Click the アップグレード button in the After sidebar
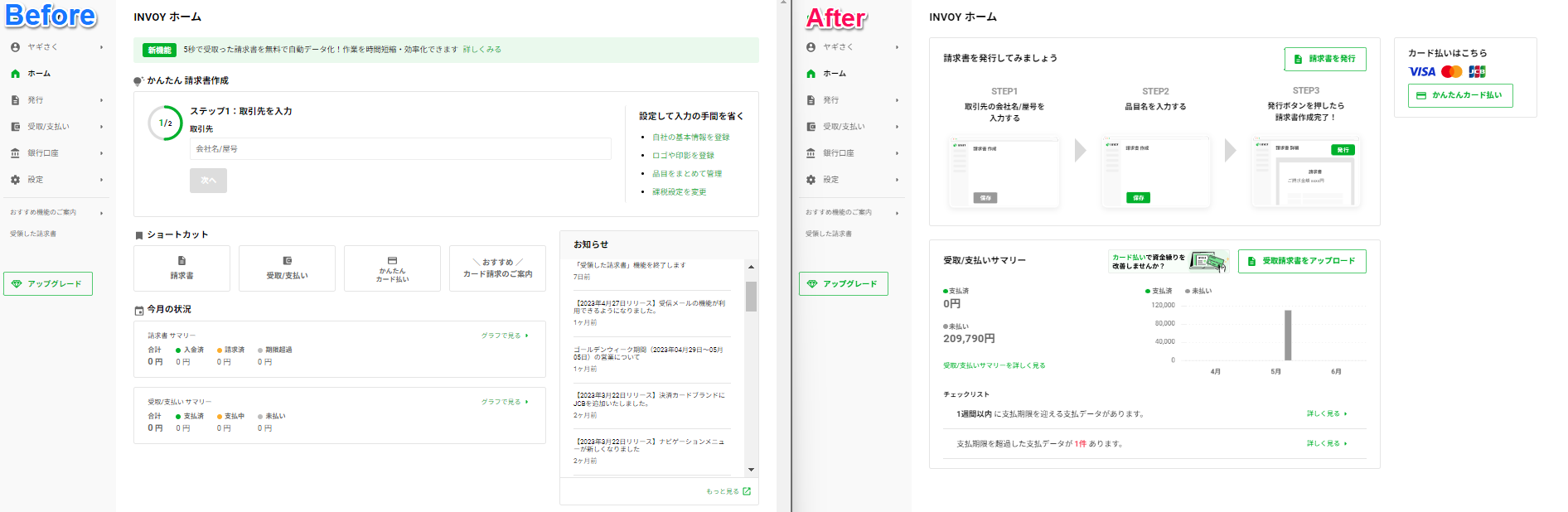The image size is (1568, 512). (844, 284)
